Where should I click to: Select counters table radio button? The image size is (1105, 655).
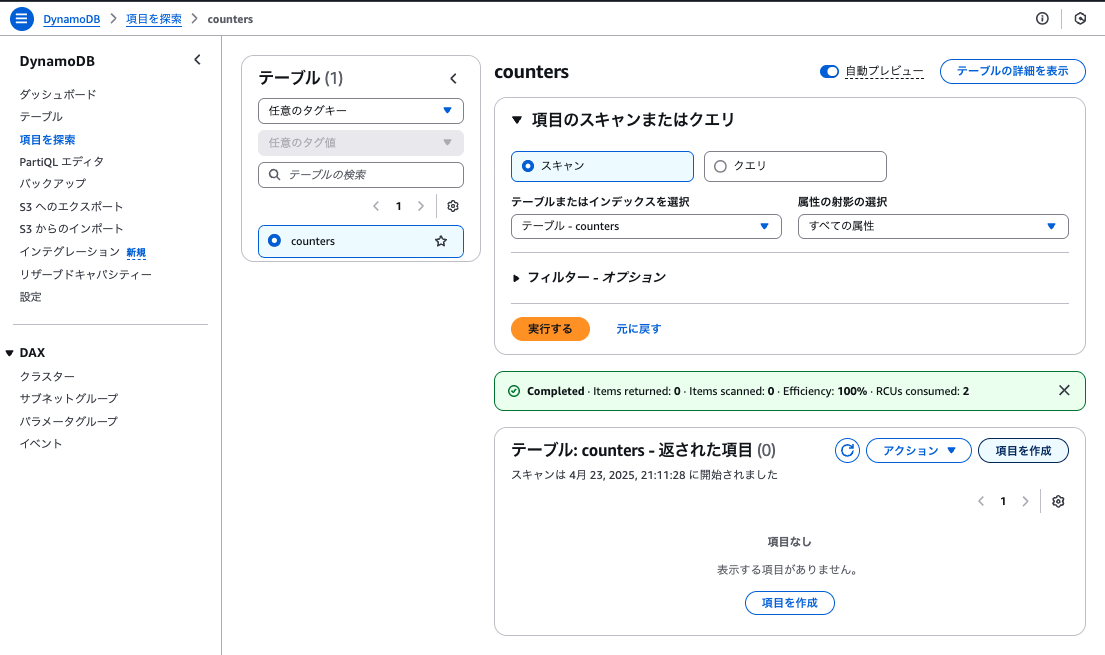point(275,240)
